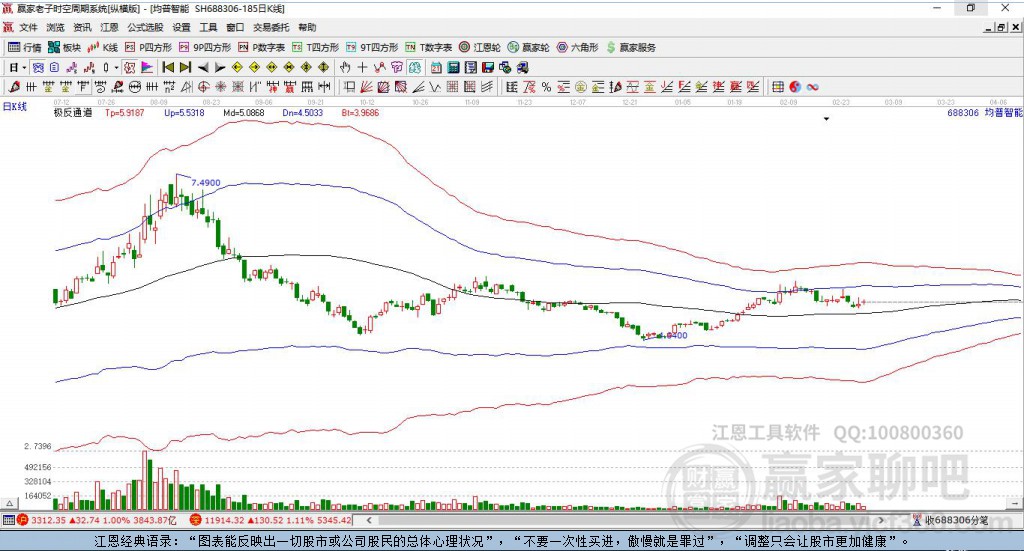Expand dropdown arrow beside candlestick style icon
Image resolution: width=1024 pixels, height=551 pixels.
pos(116,68)
